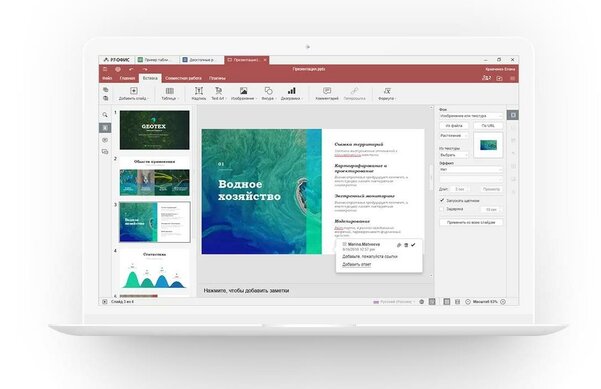Open the empty effect type dropdown

[x=471, y=179]
